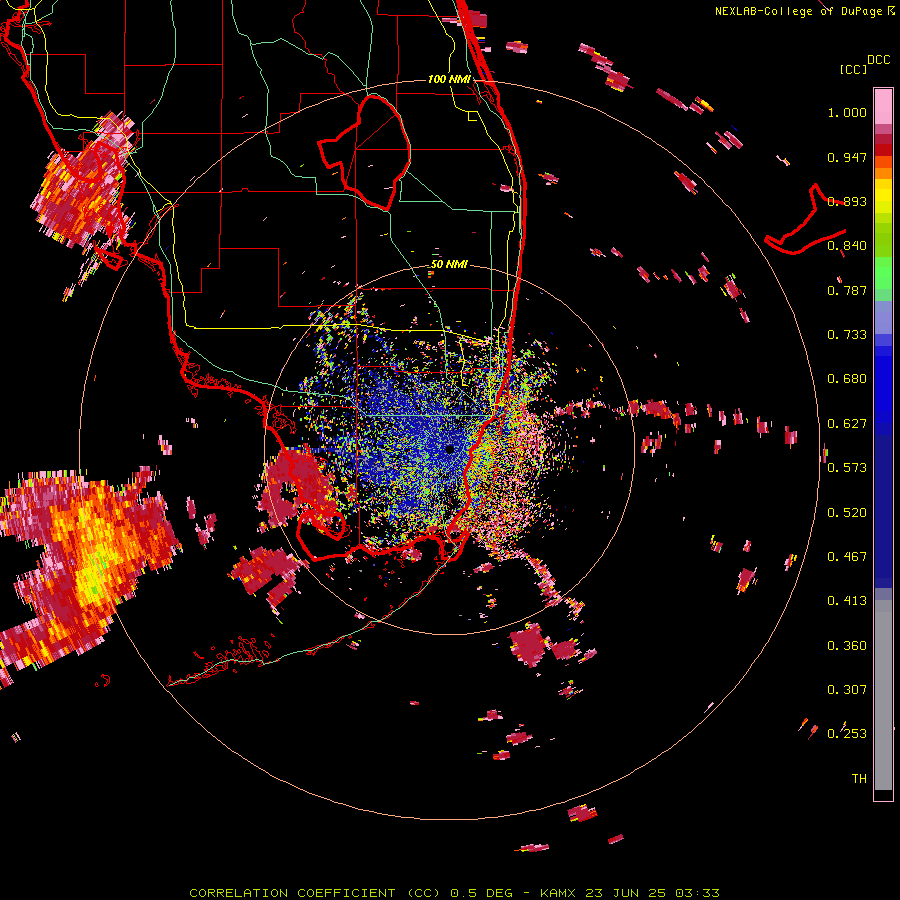Click the 0.520 scale value

pyautogui.click(x=847, y=513)
